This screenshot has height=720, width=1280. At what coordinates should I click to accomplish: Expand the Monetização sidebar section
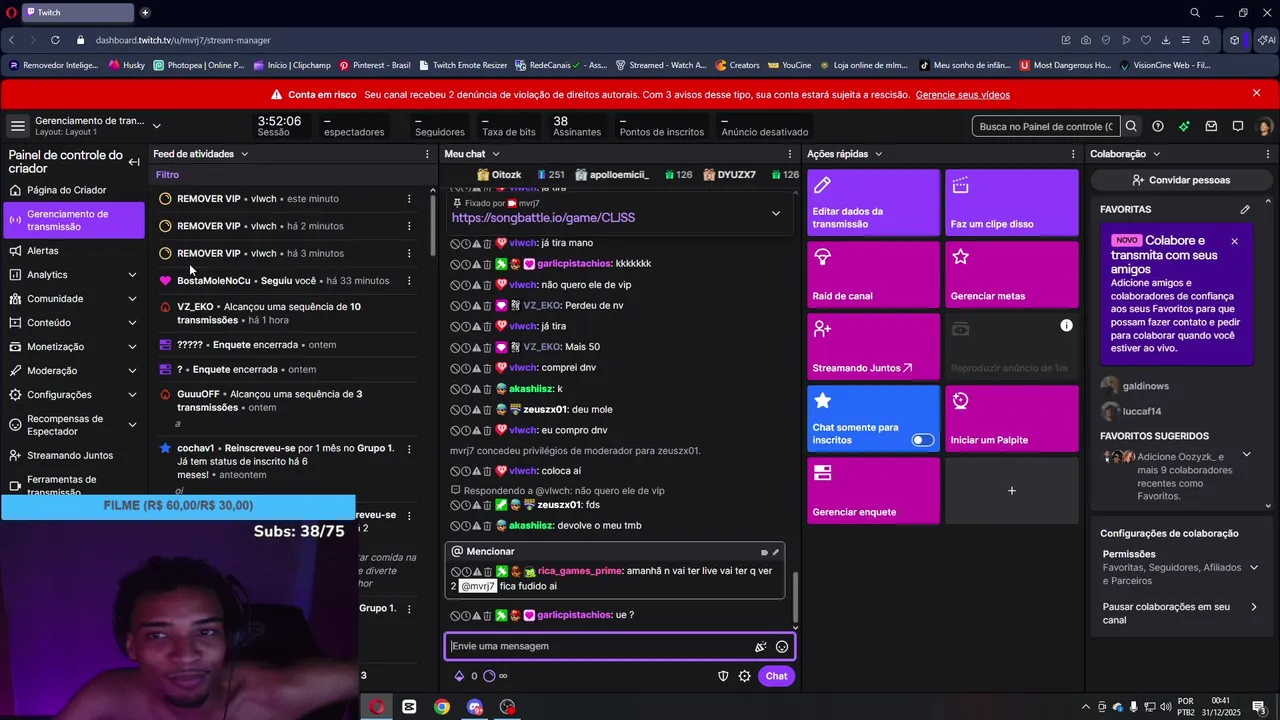pos(132,347)
